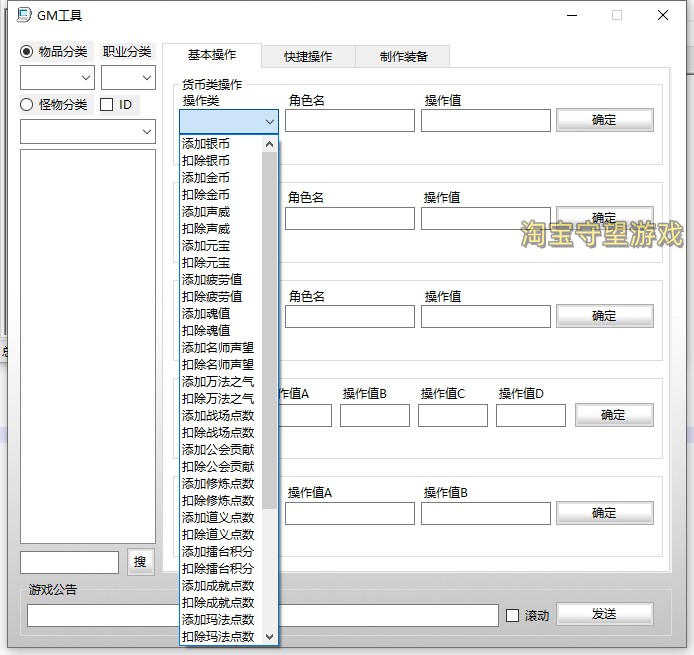Click 确定 in the 货币类操作 row
Image resolution: width=694 pixels, height=655 pixels.
point(605,120)
